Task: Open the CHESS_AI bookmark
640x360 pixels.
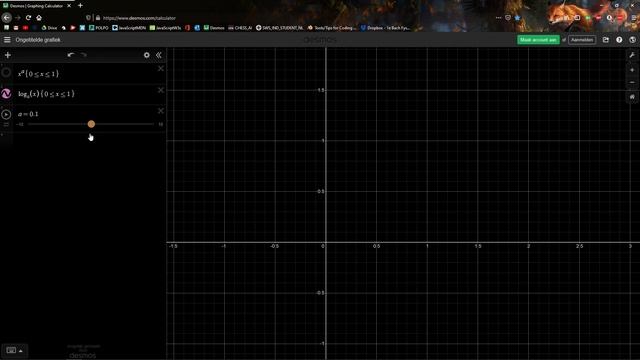Action: pos(240,28)
